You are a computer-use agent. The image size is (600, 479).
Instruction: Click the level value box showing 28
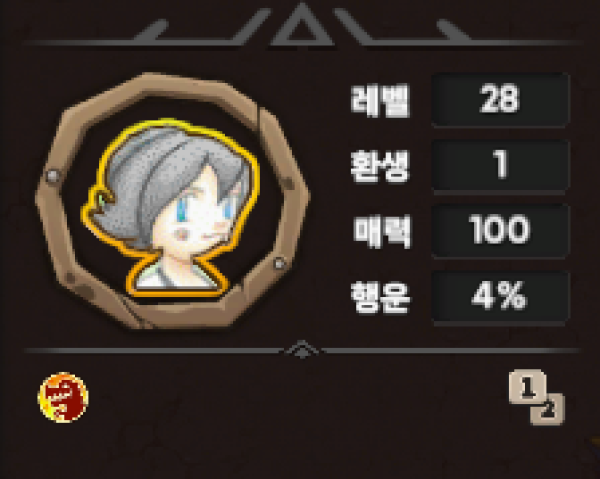pos(500,99)
